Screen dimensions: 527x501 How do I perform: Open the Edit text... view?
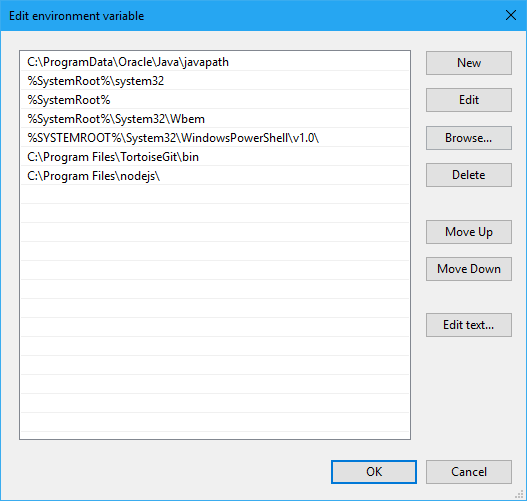[x=469, y=325]
